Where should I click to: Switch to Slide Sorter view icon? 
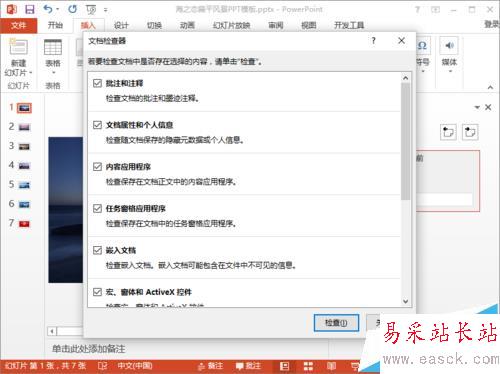point(308,366)
